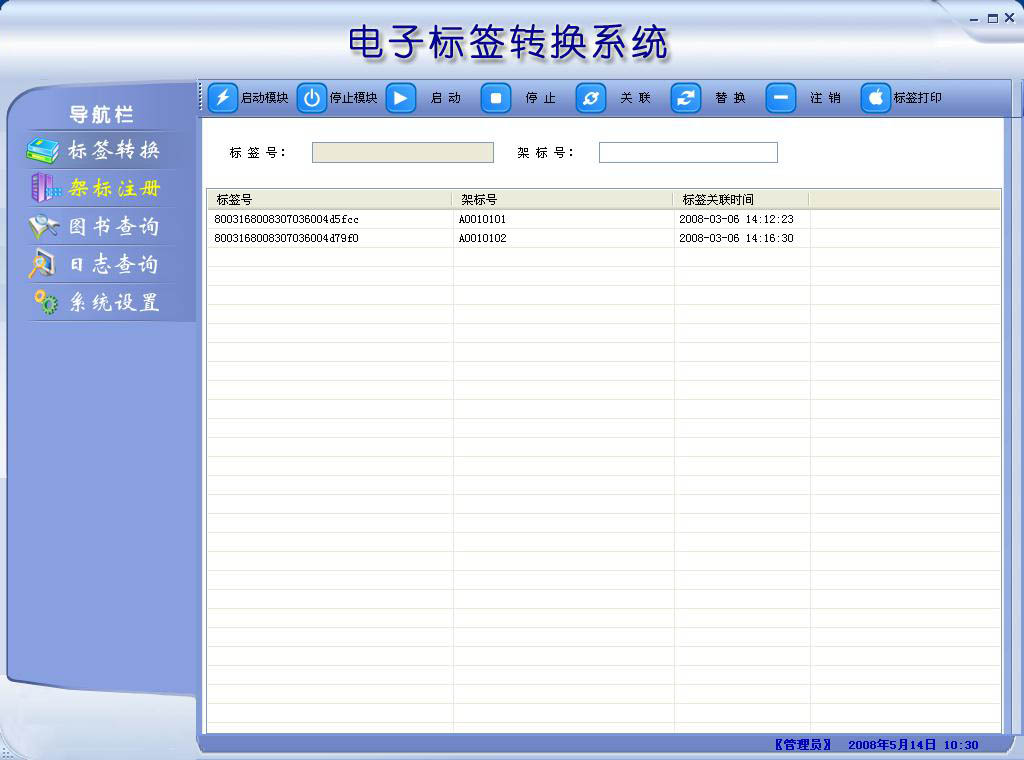Image resolution: width=1024 pixels, height=760 pixels.
Task: Click the search icon beside 图书查询
Action: click(x=44, y=227)
